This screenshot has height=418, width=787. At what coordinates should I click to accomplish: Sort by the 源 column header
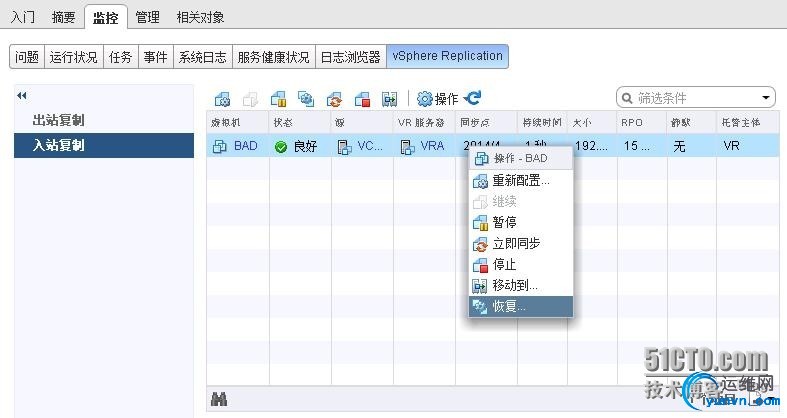point(362,122)
